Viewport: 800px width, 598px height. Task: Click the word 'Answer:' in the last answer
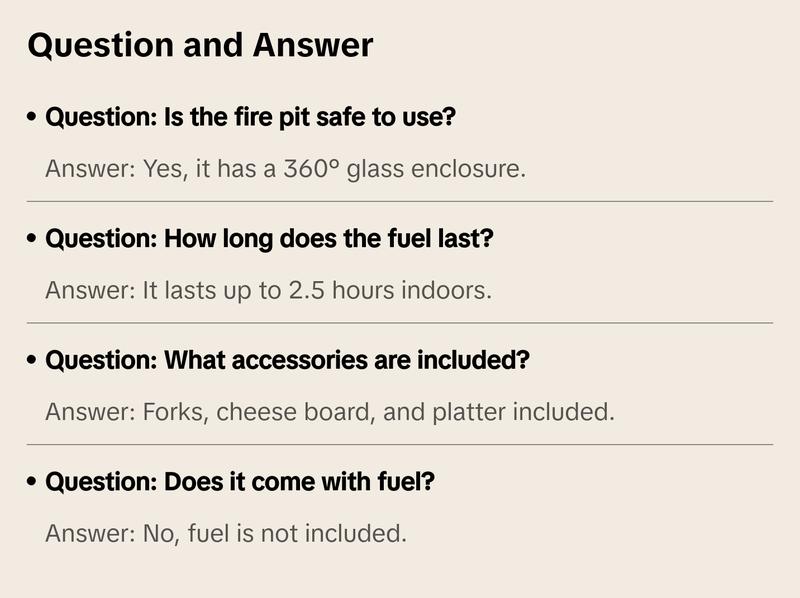pyautogui.click(x=88, y=533)
